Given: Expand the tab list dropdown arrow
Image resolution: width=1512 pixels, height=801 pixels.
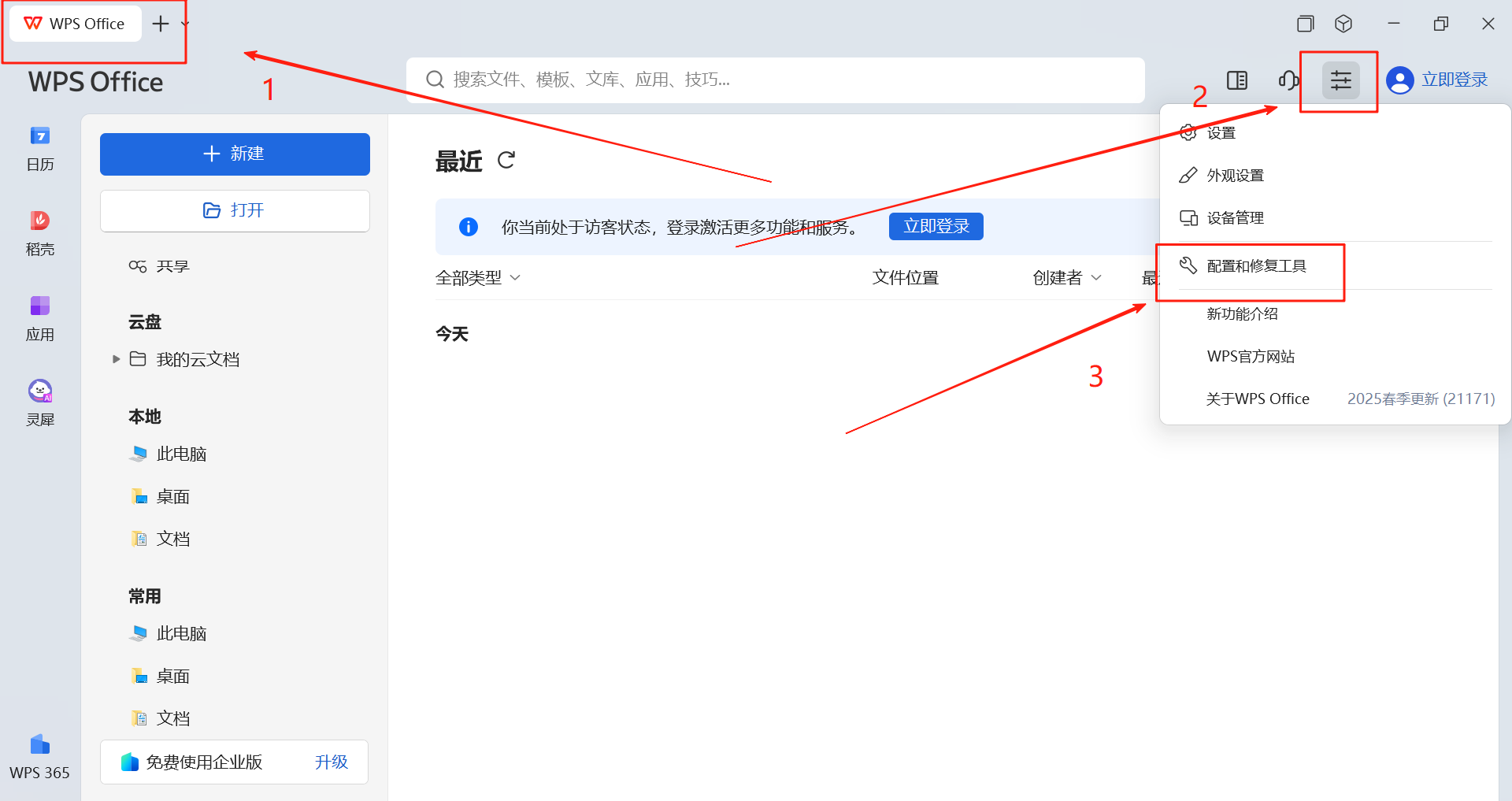Looking at the screenshot, I should (x=185, y=24).
